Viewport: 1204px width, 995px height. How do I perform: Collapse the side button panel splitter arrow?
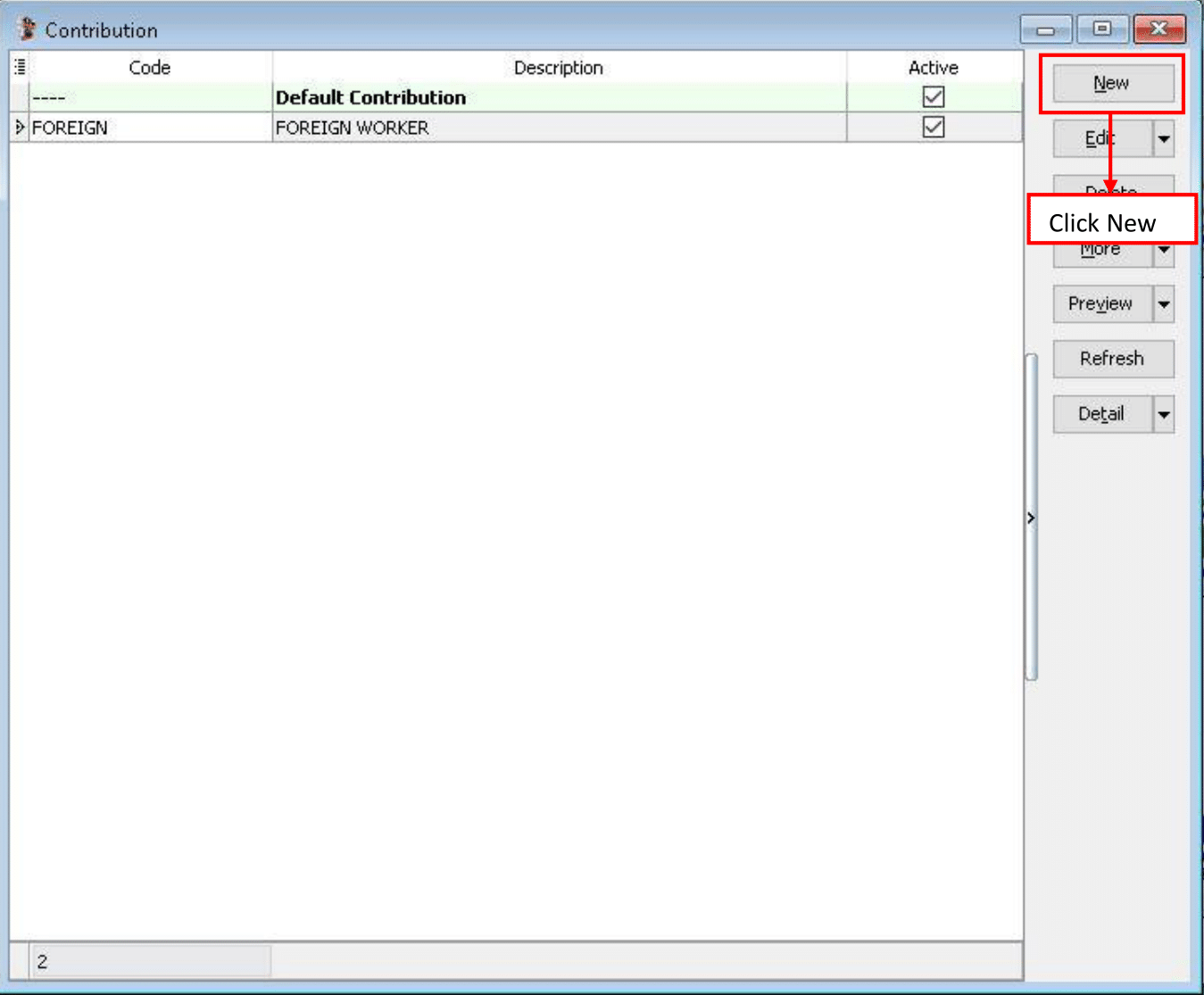1031,518
